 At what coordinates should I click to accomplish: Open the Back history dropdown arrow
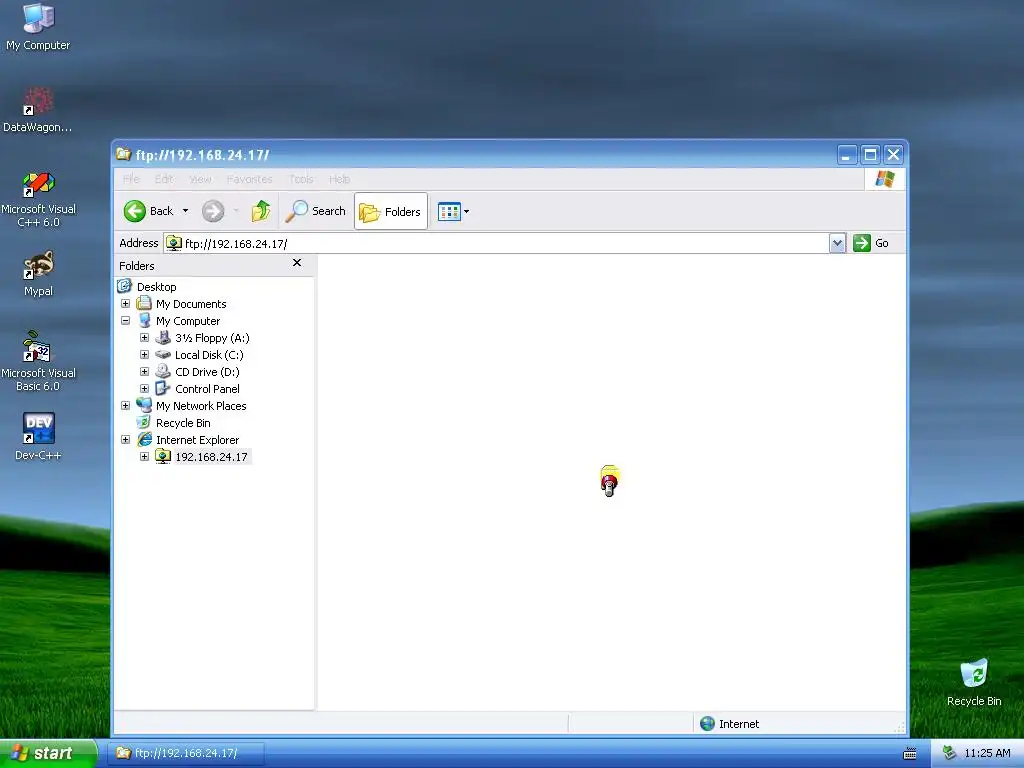(185, 211)
